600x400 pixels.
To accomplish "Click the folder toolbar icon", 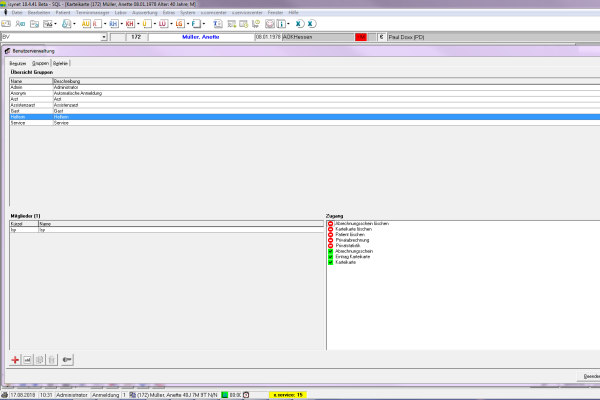I will pyautogui.click(x=34, y=24).
